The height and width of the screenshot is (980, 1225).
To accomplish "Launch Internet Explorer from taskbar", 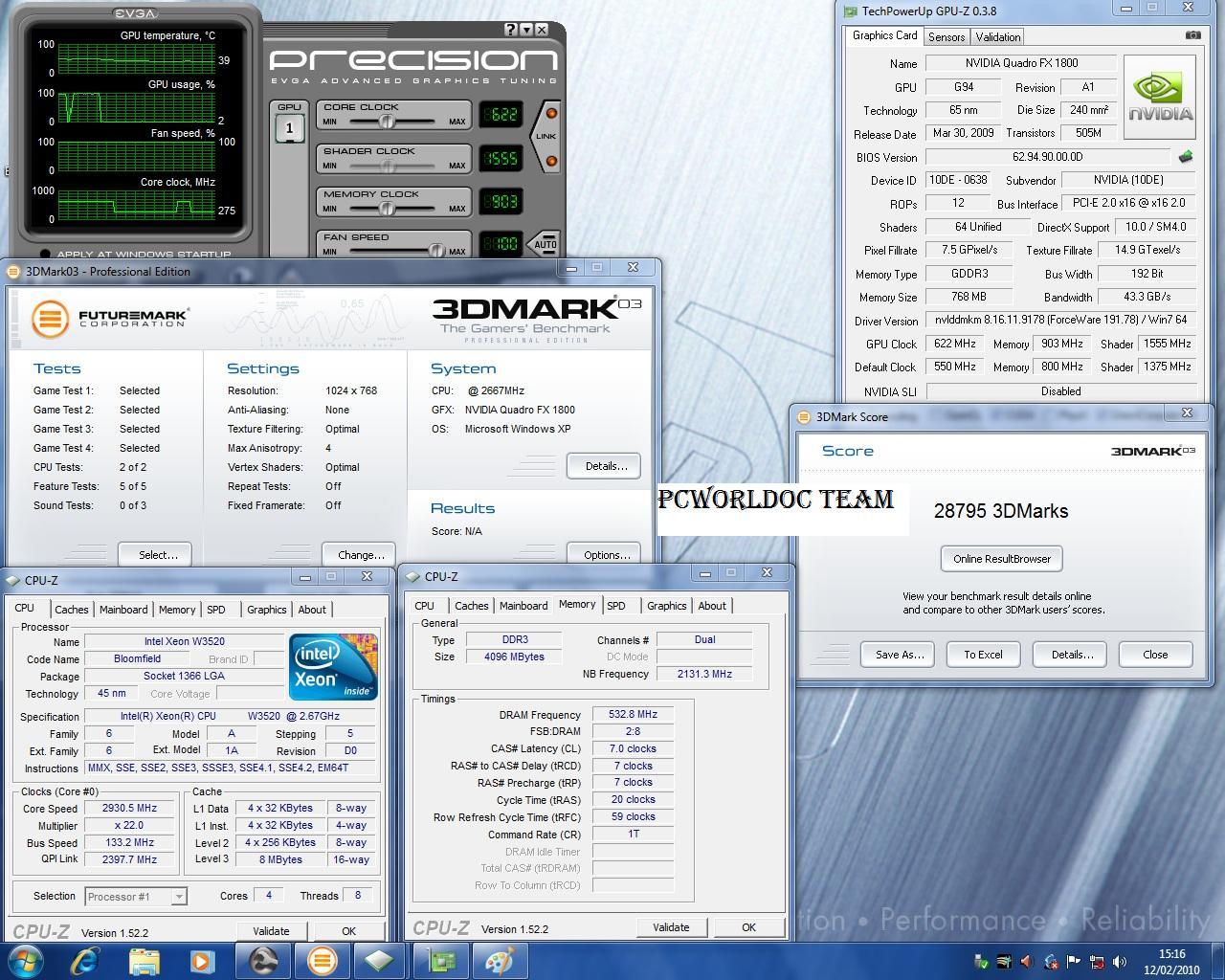I will (85, 960).
